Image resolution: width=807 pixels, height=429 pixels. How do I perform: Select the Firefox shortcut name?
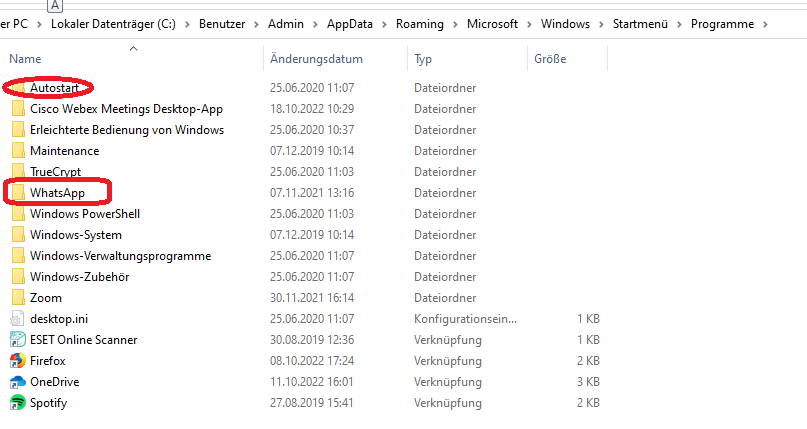47,361
